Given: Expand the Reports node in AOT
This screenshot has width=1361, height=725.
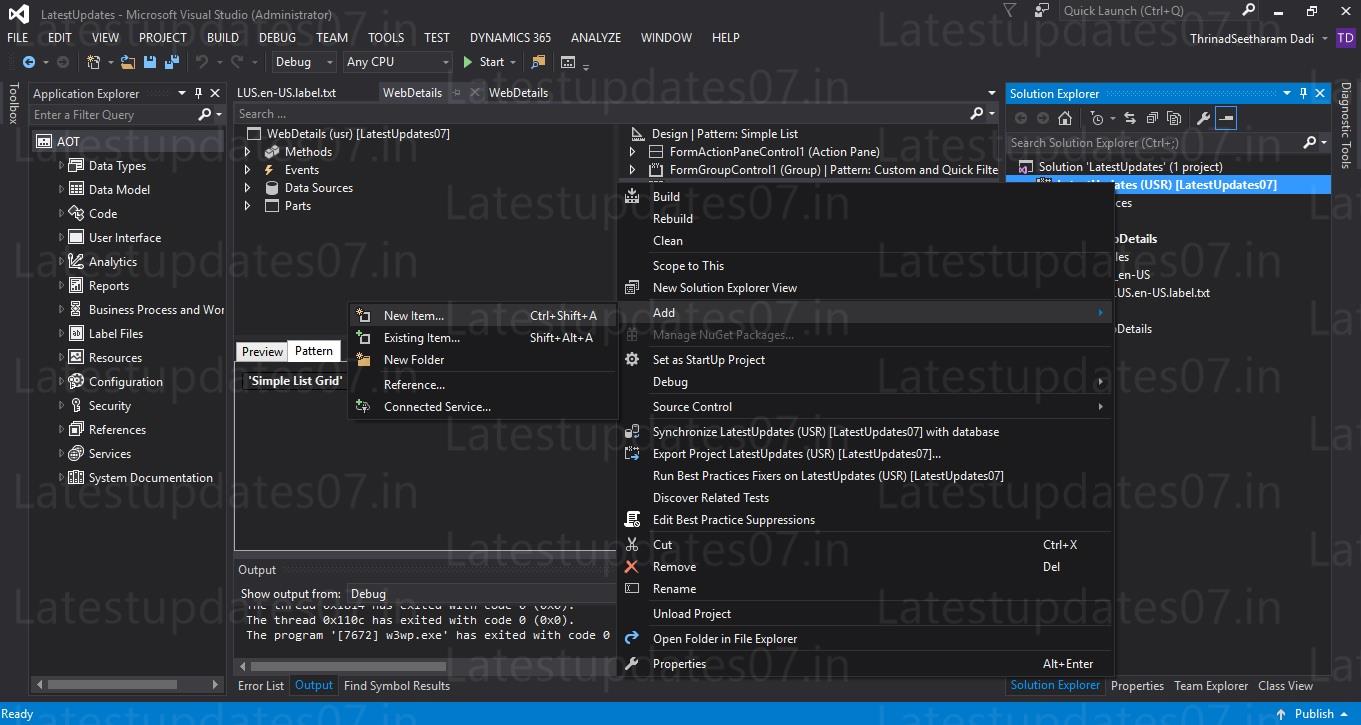Looking at the screenshot, I should tap(60, 285).
